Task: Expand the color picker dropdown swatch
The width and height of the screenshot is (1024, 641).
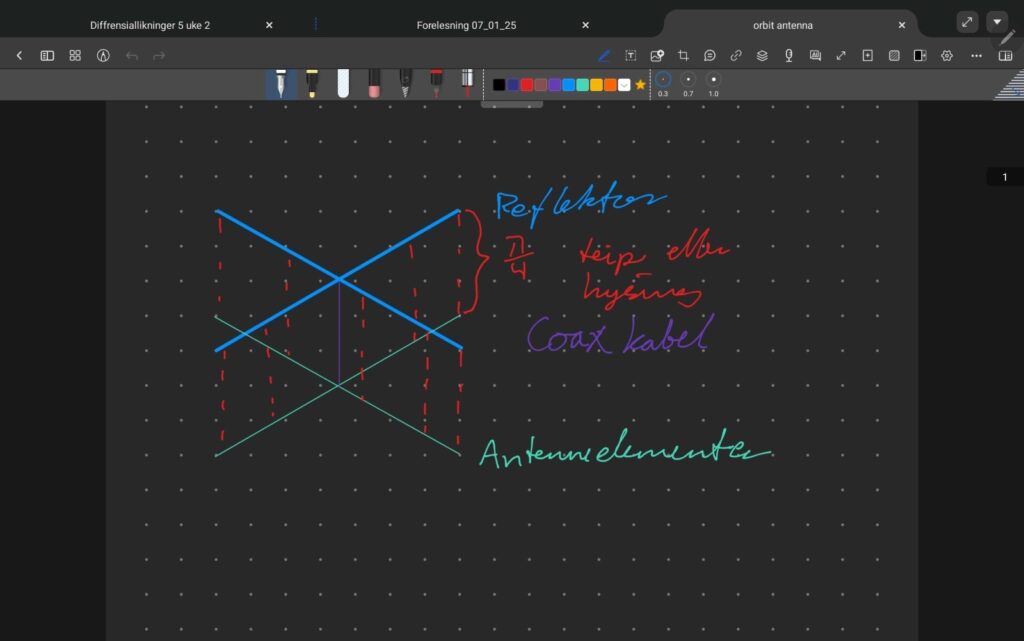Action: coord(624,85)
